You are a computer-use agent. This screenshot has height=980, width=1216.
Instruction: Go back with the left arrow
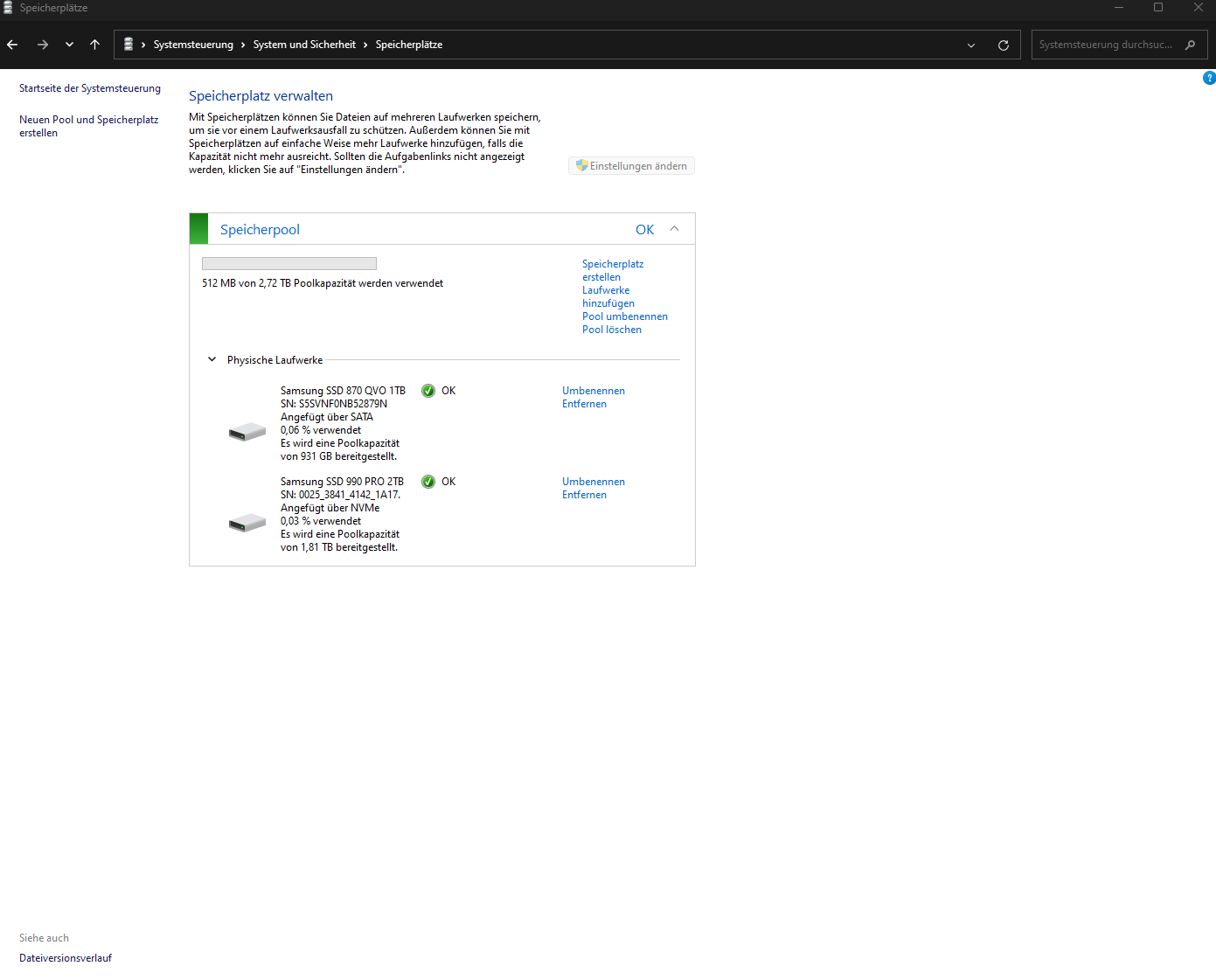click(12, 45)
